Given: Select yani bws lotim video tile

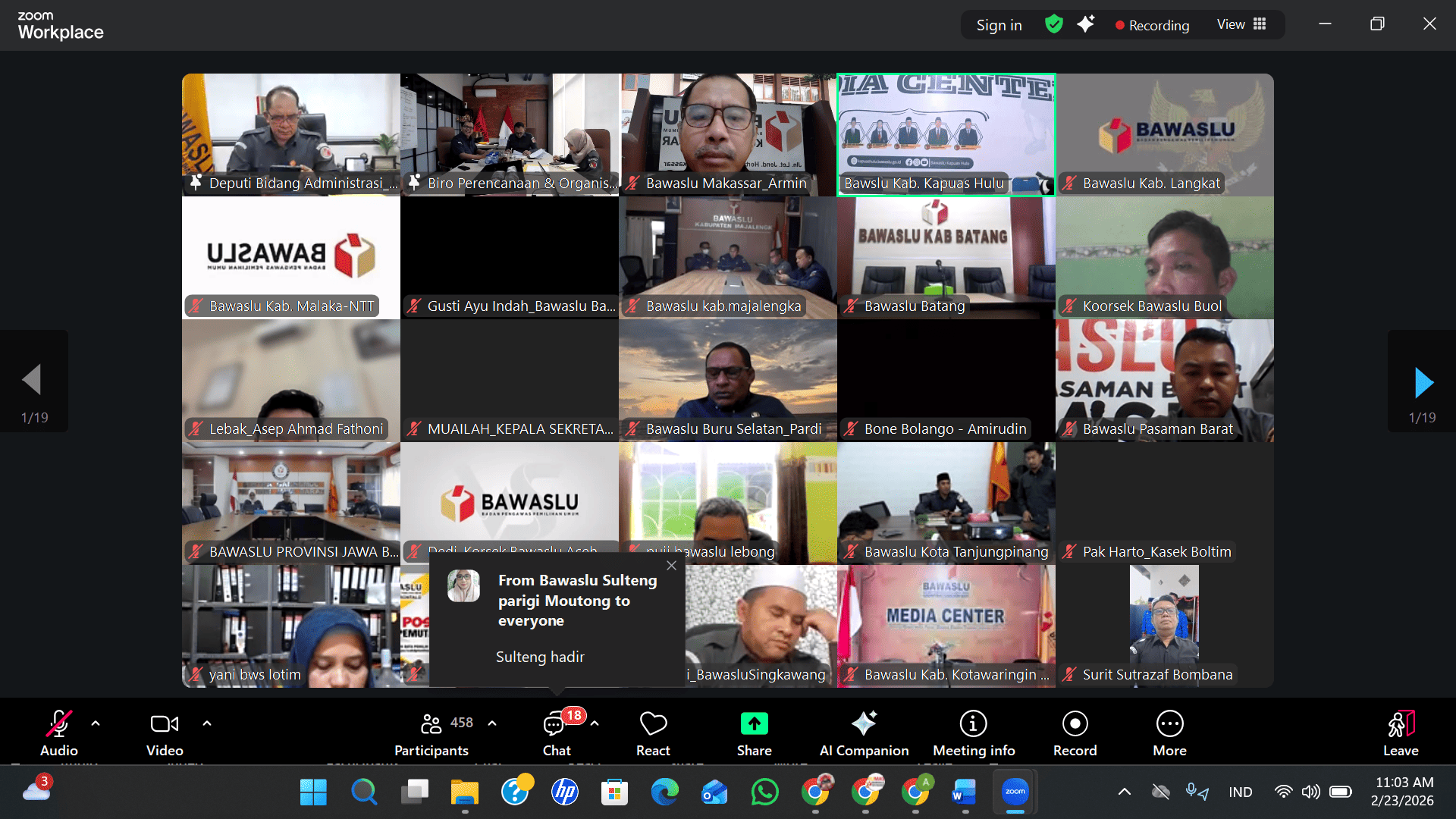Looking at the screenshot, I should [x=291, y=626].
